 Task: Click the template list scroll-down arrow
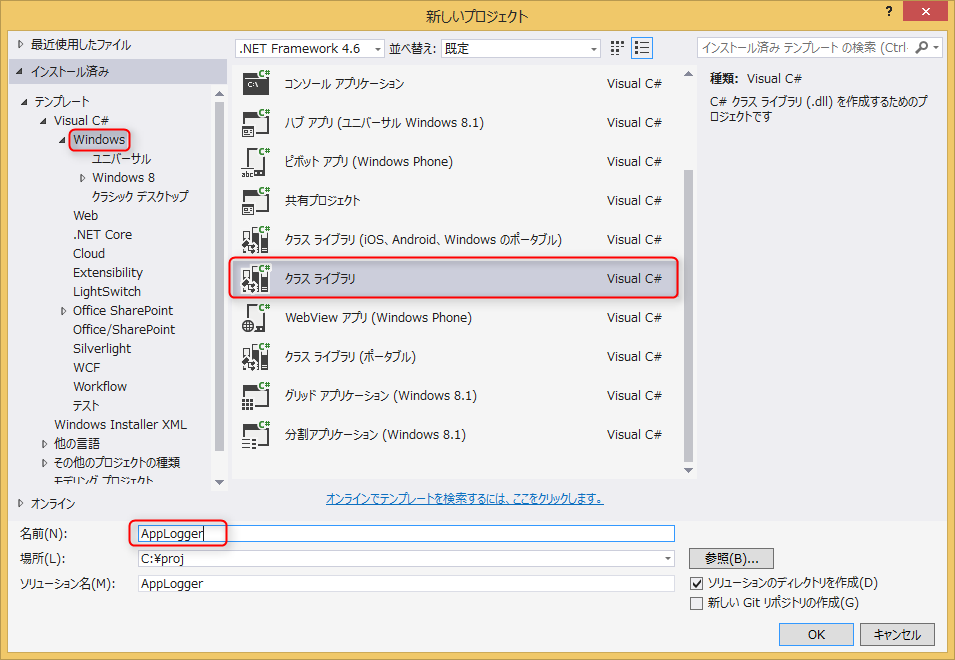(688, 471)
